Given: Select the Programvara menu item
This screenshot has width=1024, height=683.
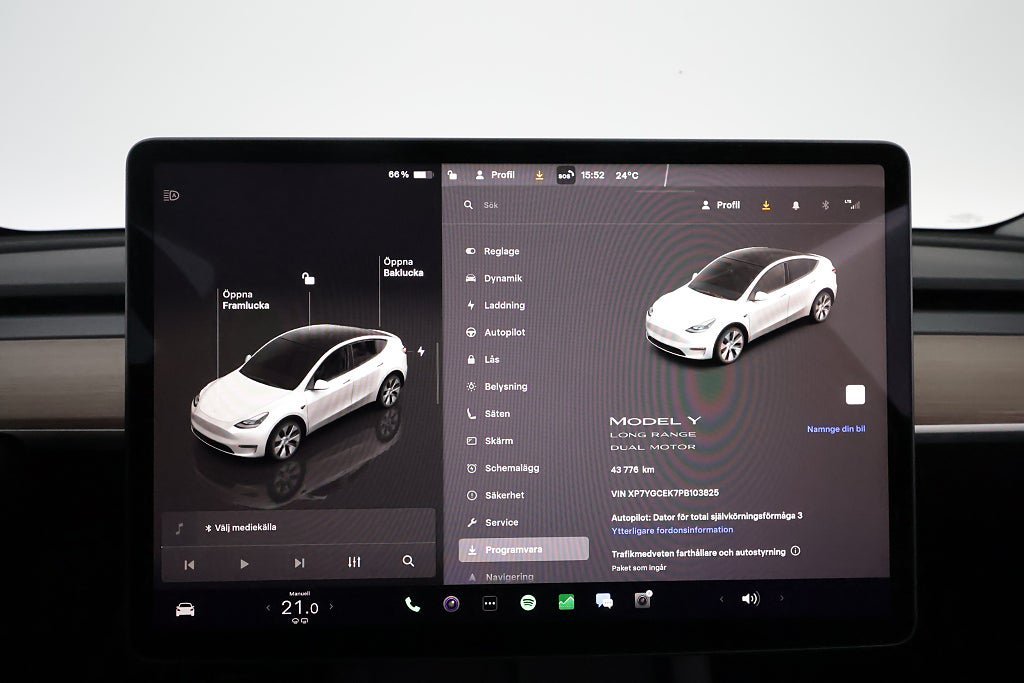Looking at the screenshot, I should [524, 550].
